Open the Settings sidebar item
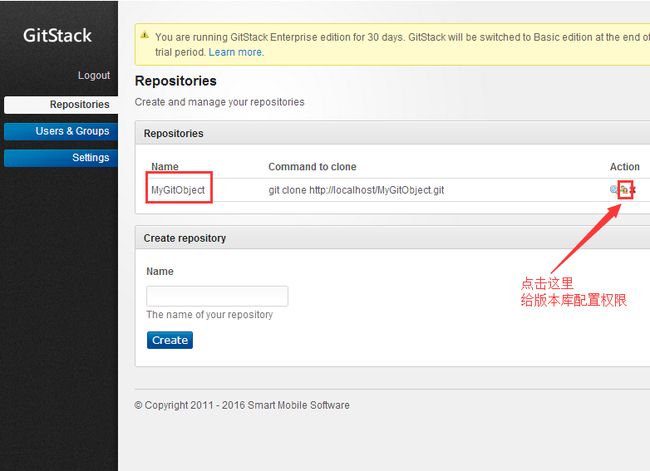650x471 pixels. tap(61, 158)
